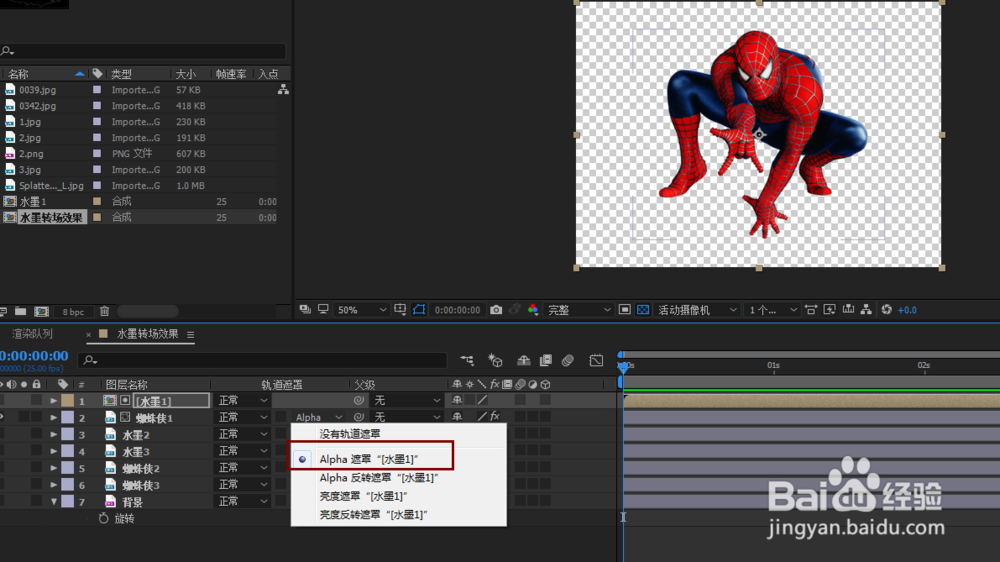Click the timeline layer search field

[262, 360]
